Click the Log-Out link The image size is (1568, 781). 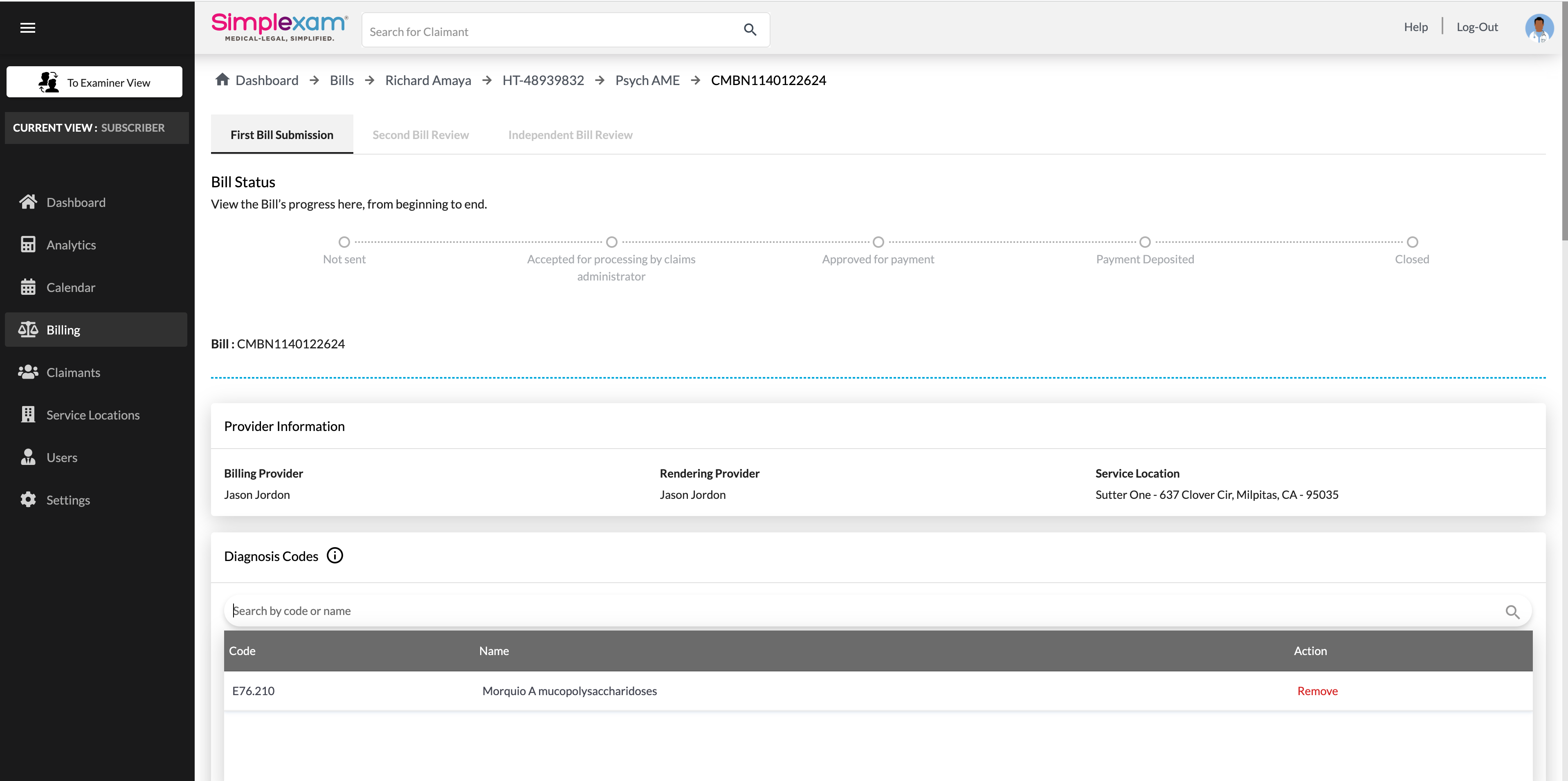click(1477, 27)
